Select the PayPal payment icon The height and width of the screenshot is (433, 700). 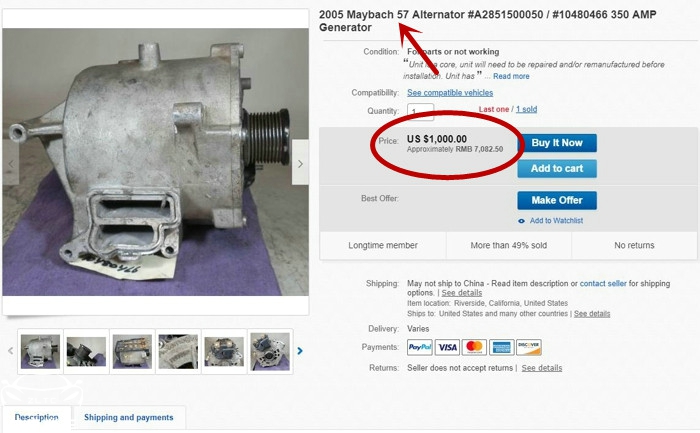[x=420, y=347]
